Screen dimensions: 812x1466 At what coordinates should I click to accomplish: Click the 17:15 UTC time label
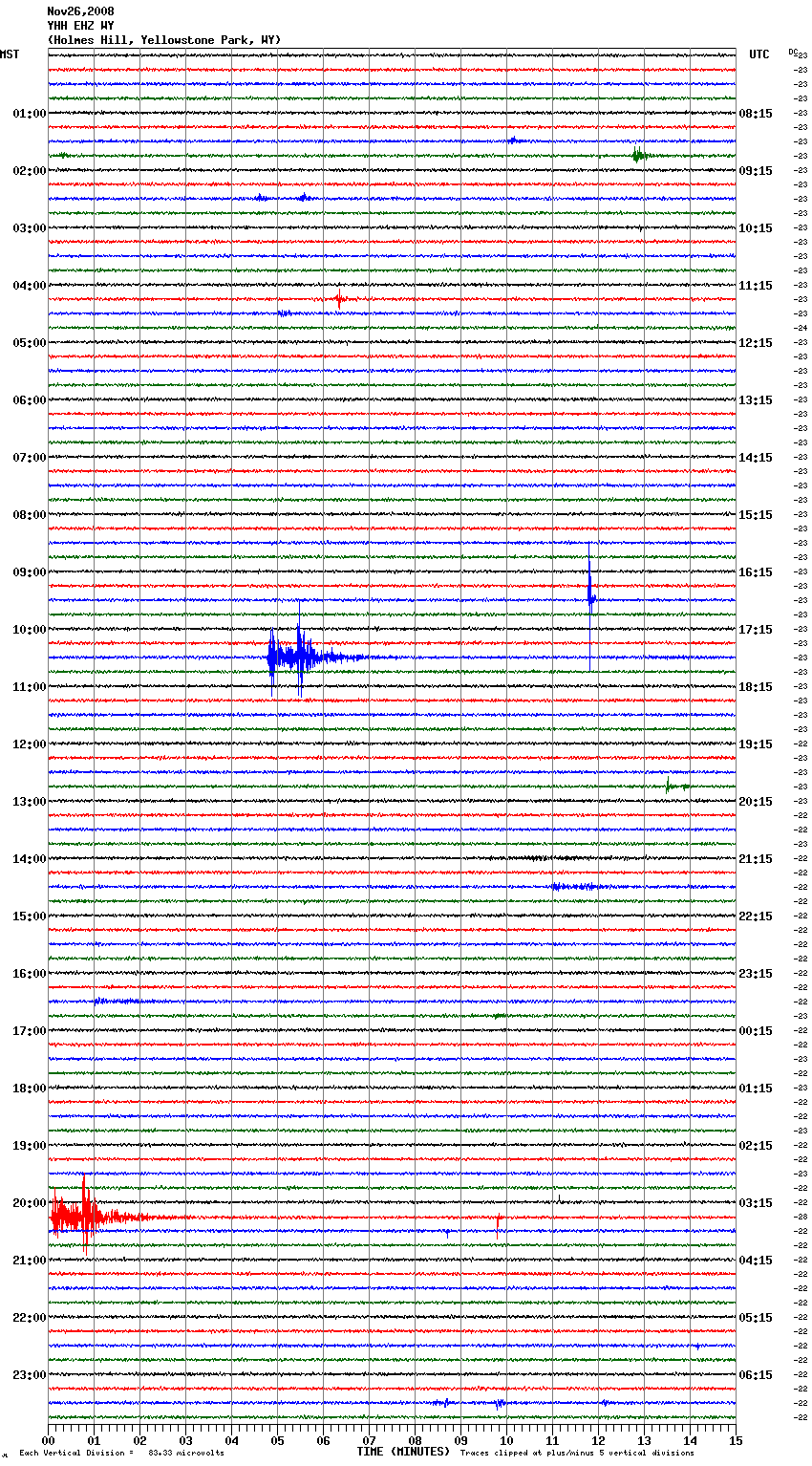[756, 630]
